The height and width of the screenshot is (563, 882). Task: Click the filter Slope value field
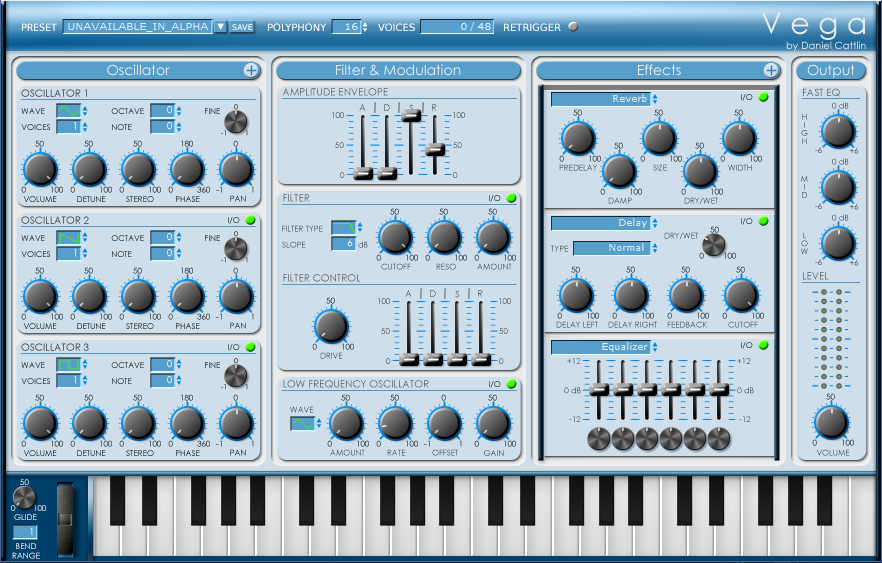pos(343,244)
